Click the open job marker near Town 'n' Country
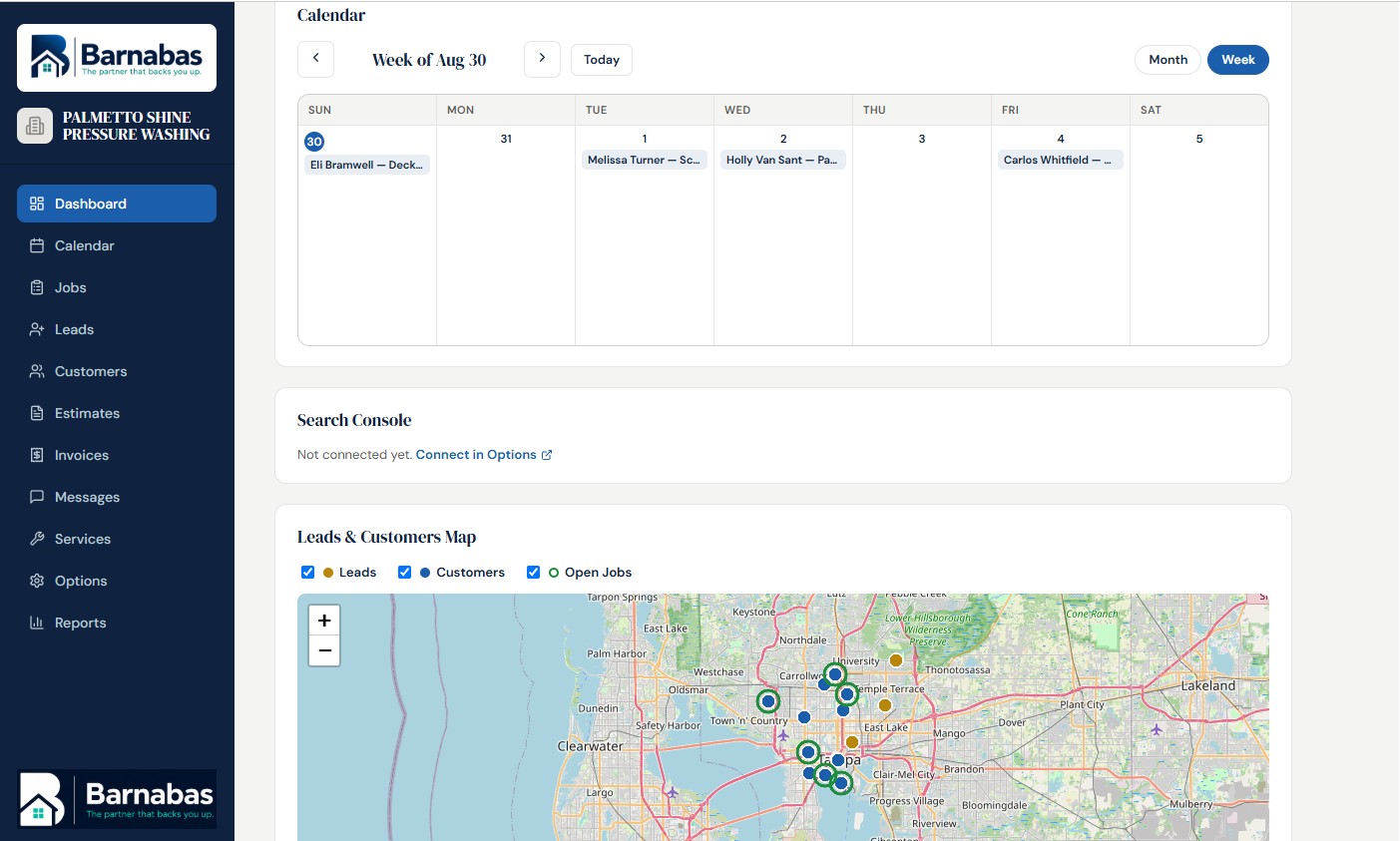The image size is (1400, 841). tap(767, 701)
